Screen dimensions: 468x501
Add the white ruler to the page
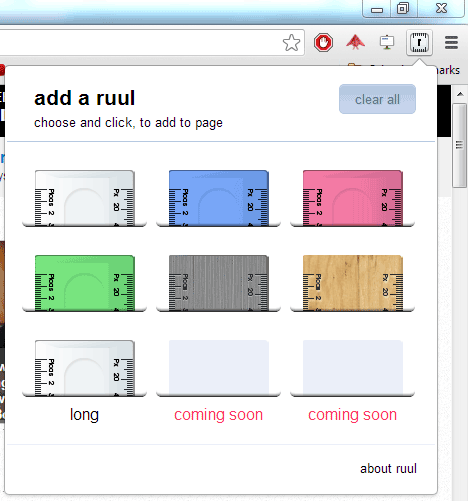click(85, 198)
